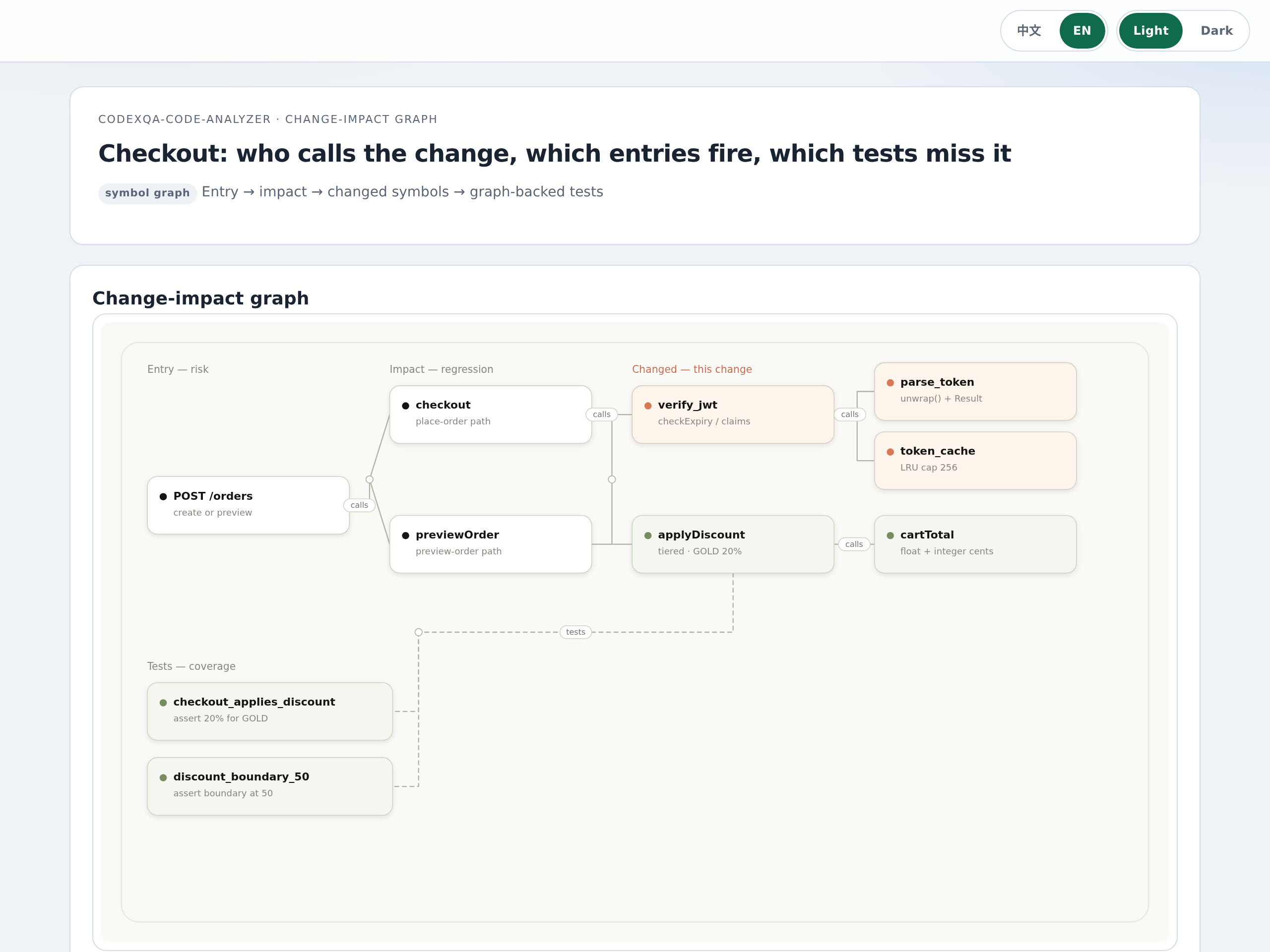
Task: Click the junction circle below verify_jwt edge
Action: 612,479
